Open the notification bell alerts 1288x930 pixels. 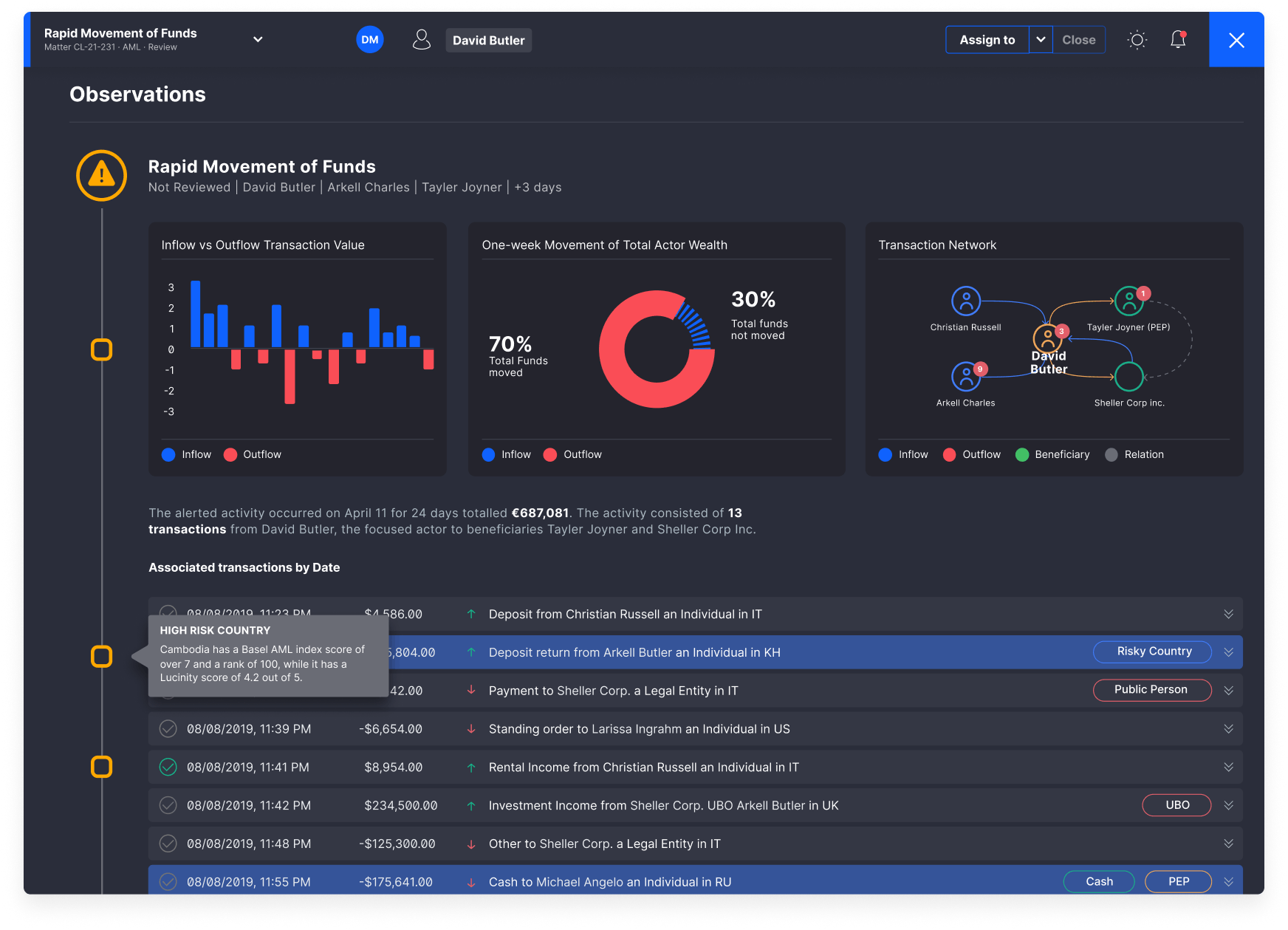1177,39
